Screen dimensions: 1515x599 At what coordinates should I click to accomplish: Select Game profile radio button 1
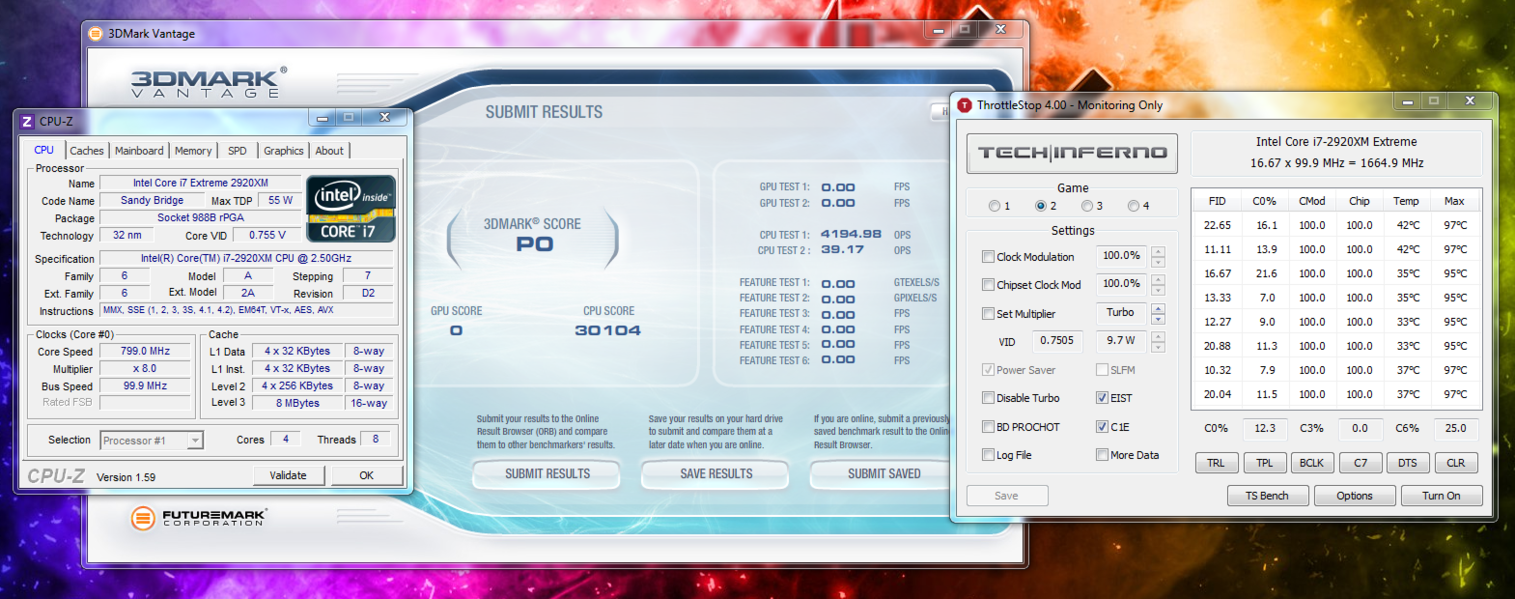click(x=994, y=206)
